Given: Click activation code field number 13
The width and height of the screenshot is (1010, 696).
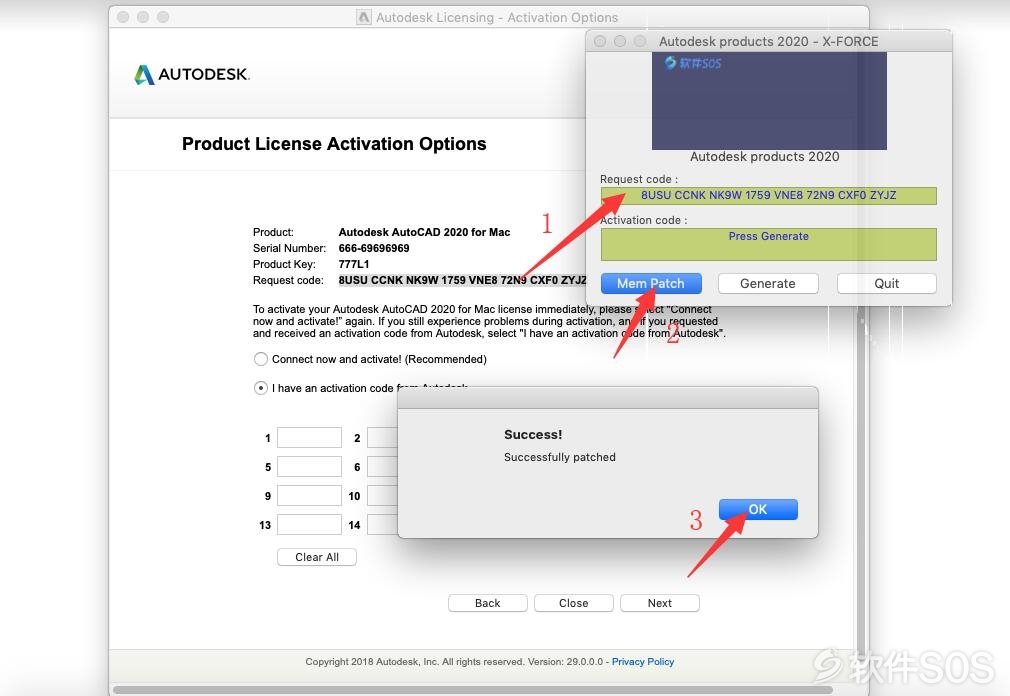Looking at the screenshot, I should 309,525.
